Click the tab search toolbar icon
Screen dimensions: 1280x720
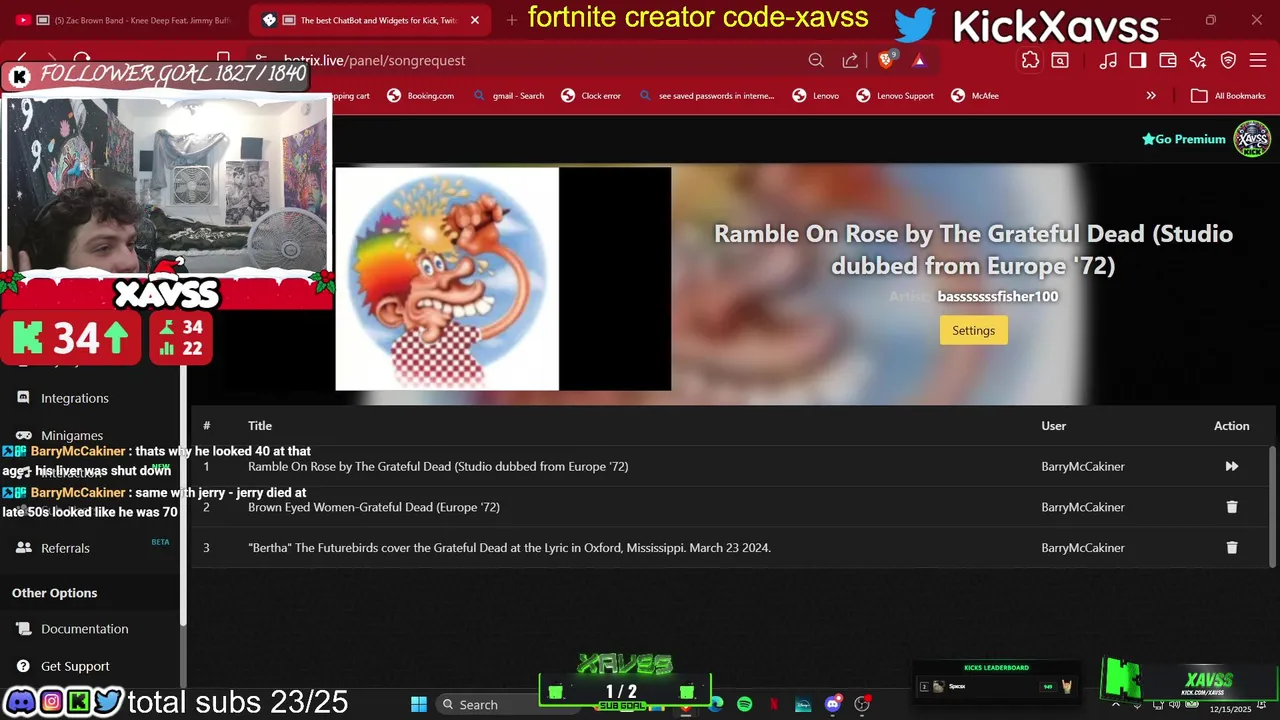click(1060, 60)
